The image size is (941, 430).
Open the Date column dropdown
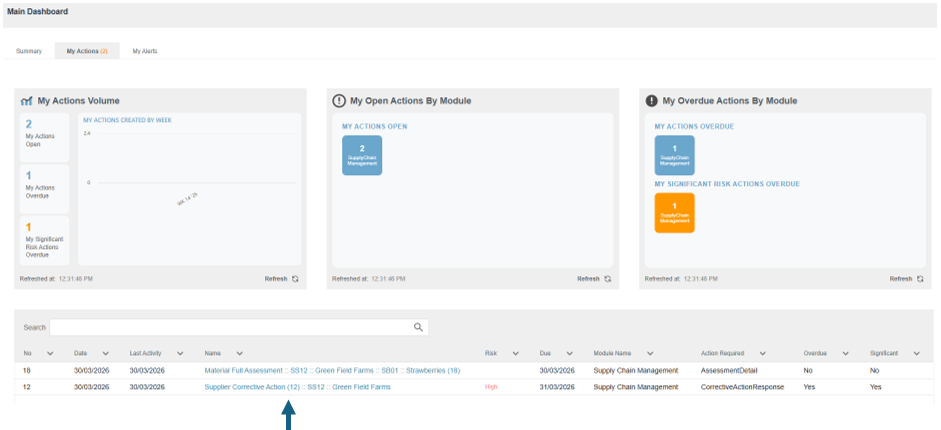coord(106,354)
